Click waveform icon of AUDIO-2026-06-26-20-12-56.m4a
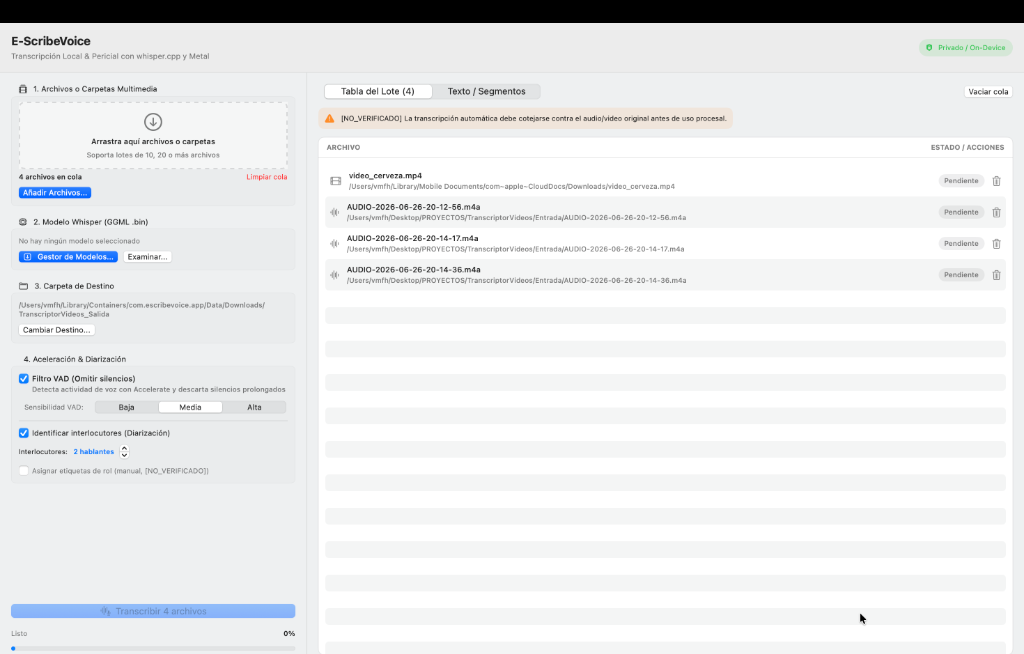 335,212
